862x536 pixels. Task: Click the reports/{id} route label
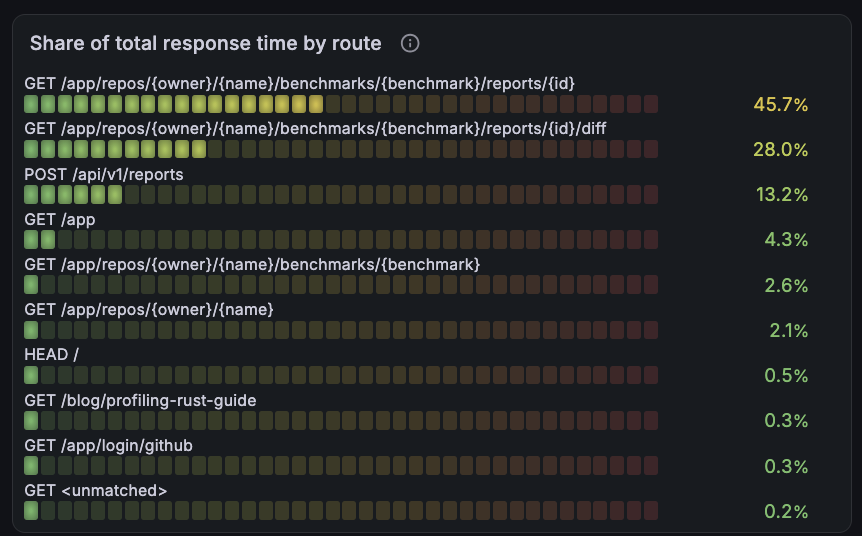(300, 84)
